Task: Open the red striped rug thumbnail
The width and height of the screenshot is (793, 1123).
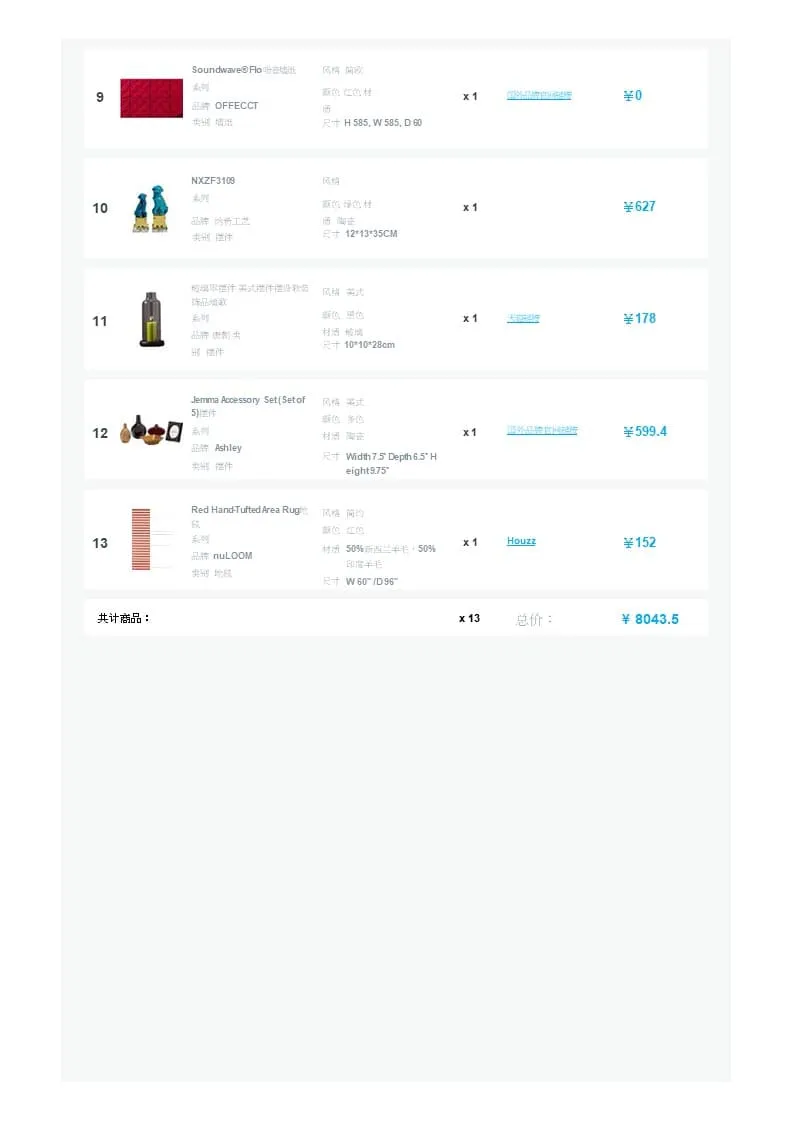Action: point(141,540)
